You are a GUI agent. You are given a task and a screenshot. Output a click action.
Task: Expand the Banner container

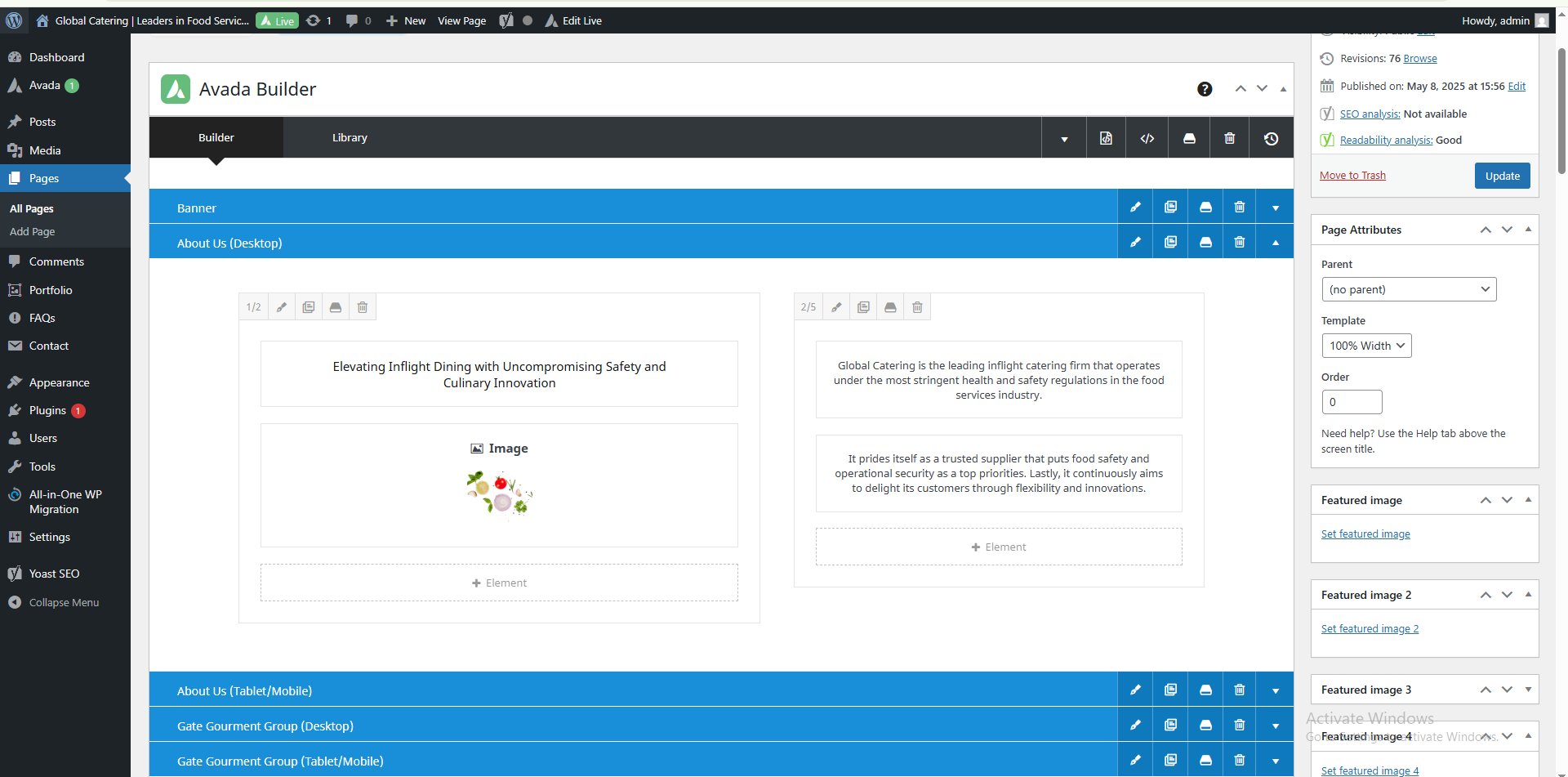[1275, 208]
